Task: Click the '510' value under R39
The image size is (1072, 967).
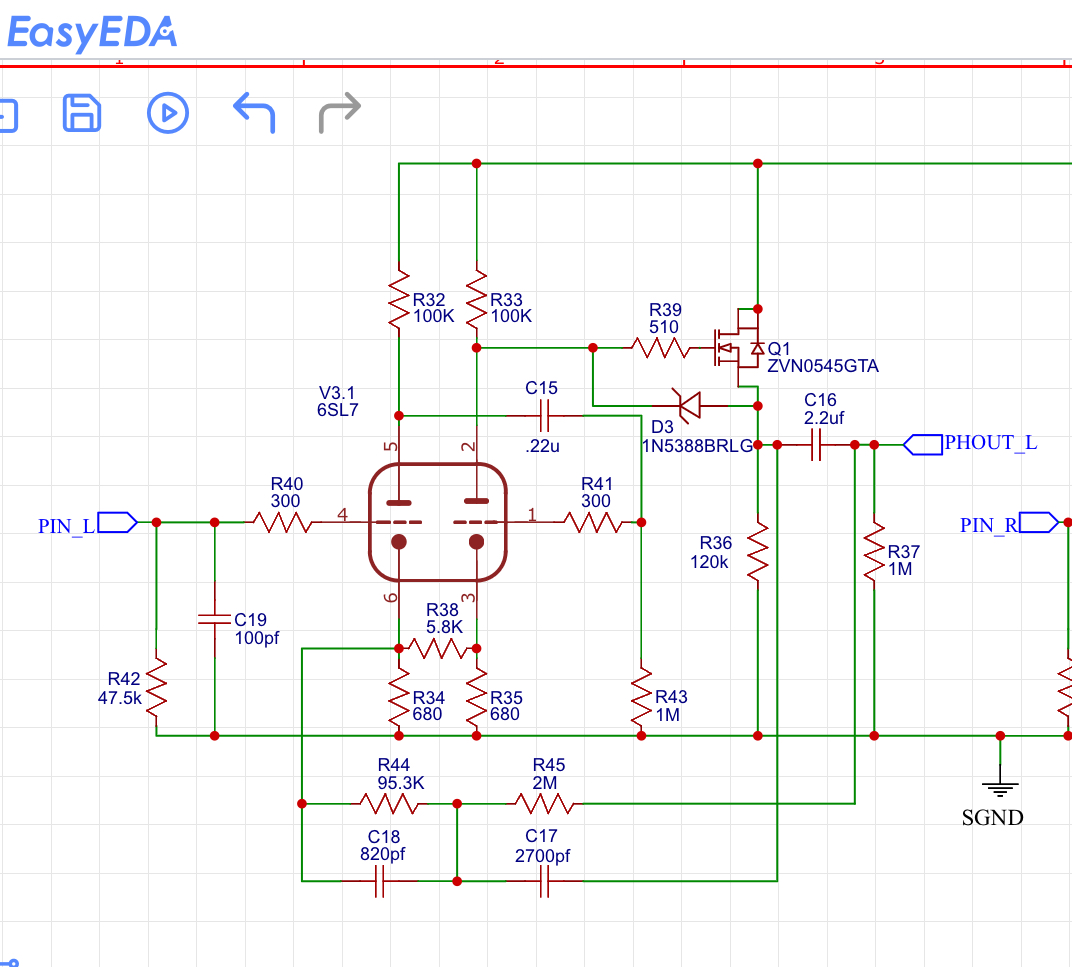Action: coord(664,327)
